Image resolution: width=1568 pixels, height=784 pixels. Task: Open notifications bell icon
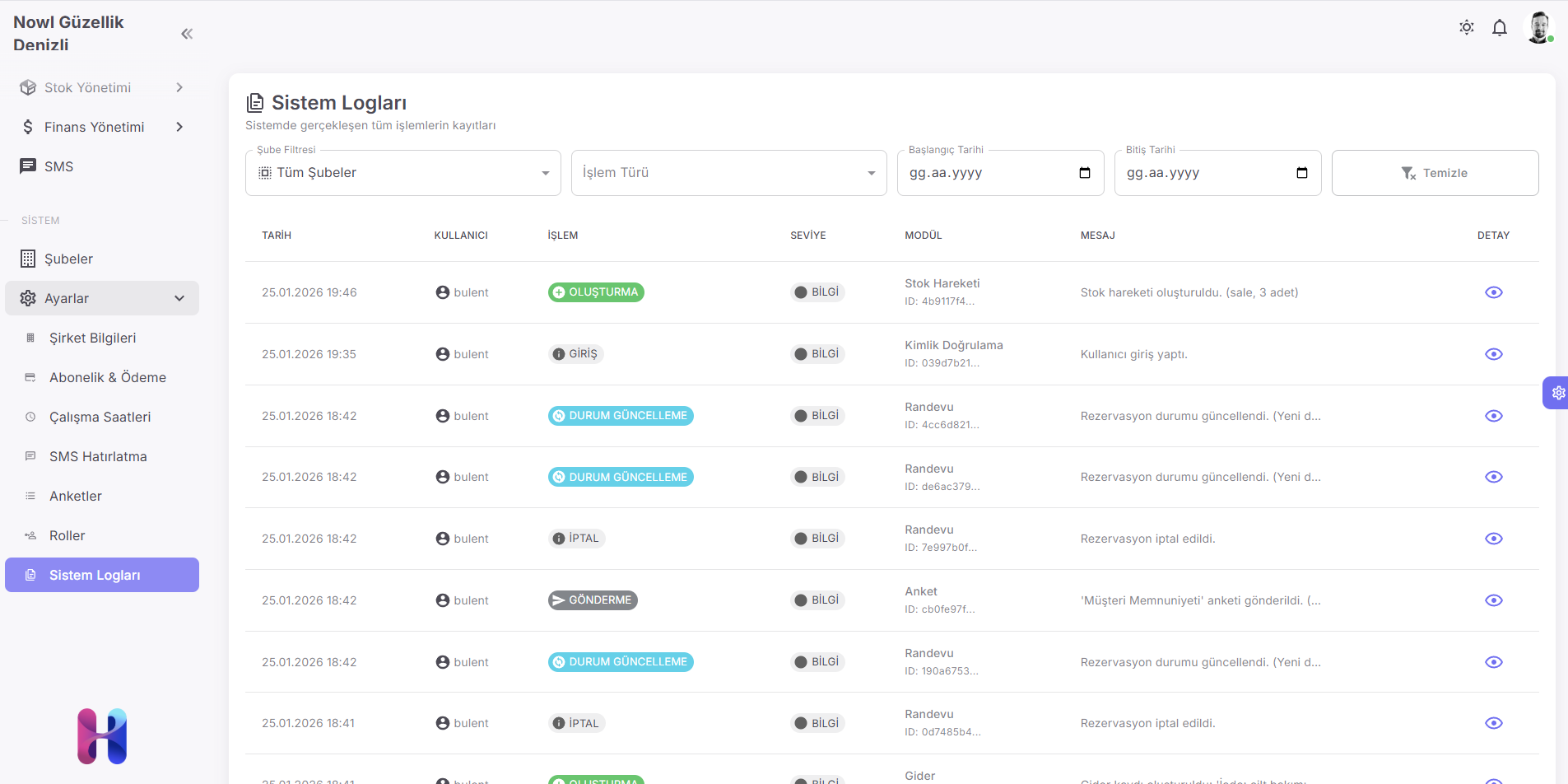click(1500, 28)
